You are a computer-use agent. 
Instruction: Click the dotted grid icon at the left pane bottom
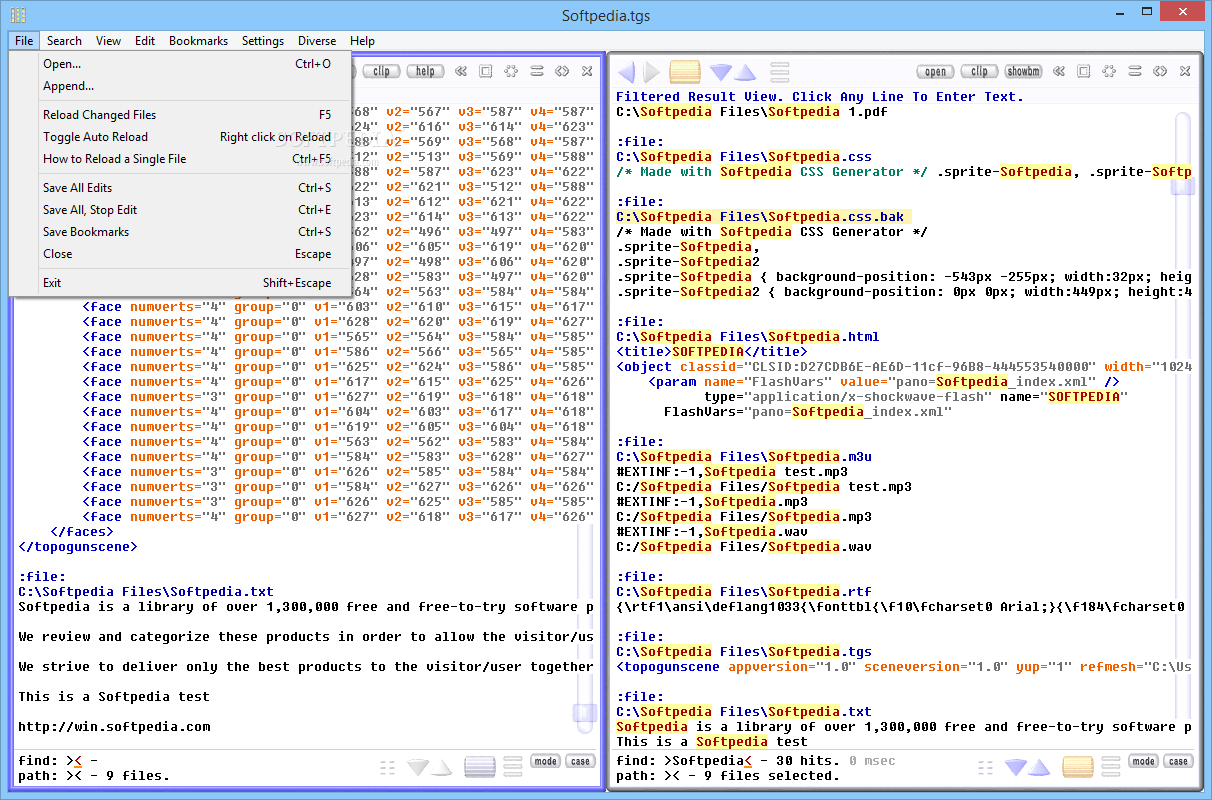point(388,767)
